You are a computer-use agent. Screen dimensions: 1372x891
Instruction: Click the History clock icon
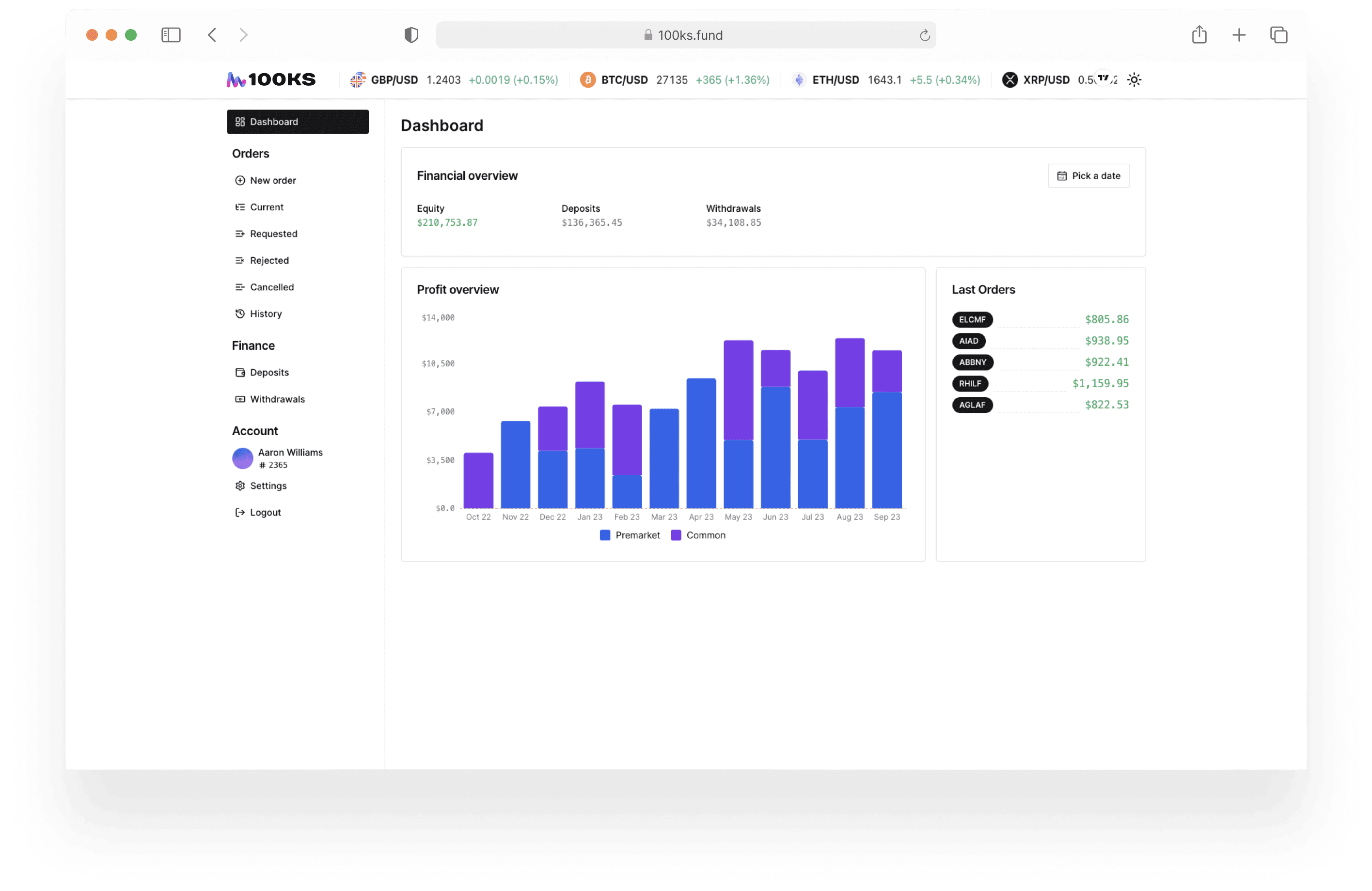(240, 313)
